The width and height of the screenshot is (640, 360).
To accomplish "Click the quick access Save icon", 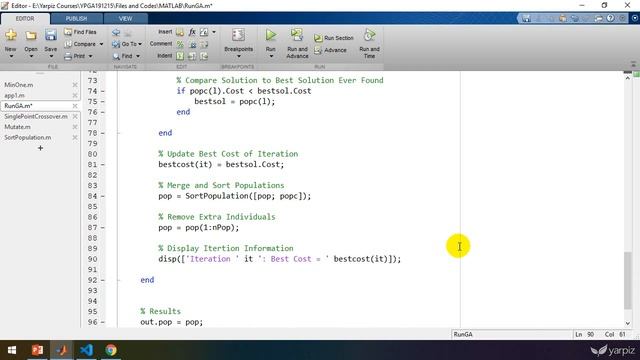I will pyautogui.click(x=527, y=18).
